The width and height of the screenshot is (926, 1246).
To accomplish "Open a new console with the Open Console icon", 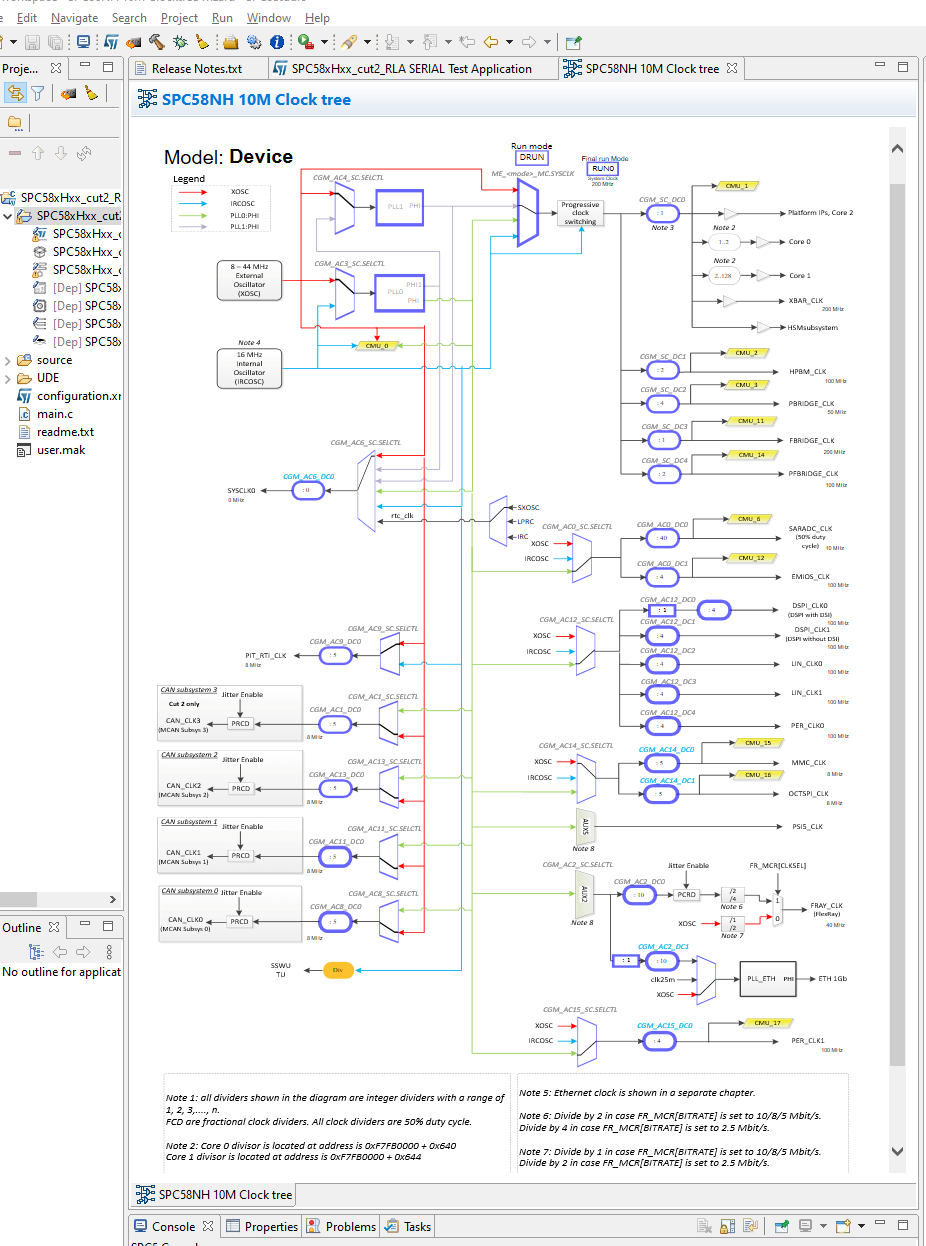I will coord(841,1225).
